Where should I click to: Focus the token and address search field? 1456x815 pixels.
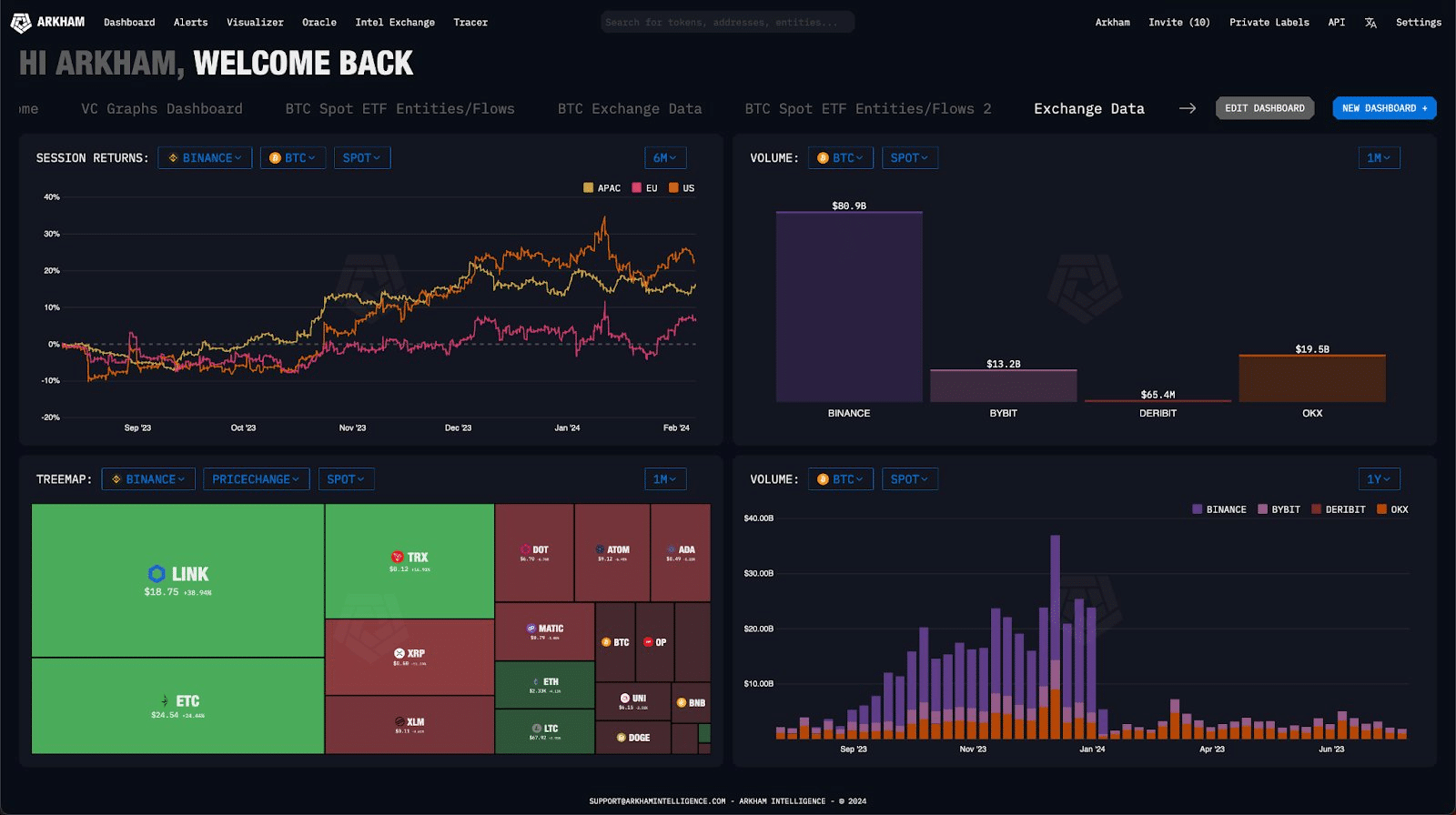728,22
